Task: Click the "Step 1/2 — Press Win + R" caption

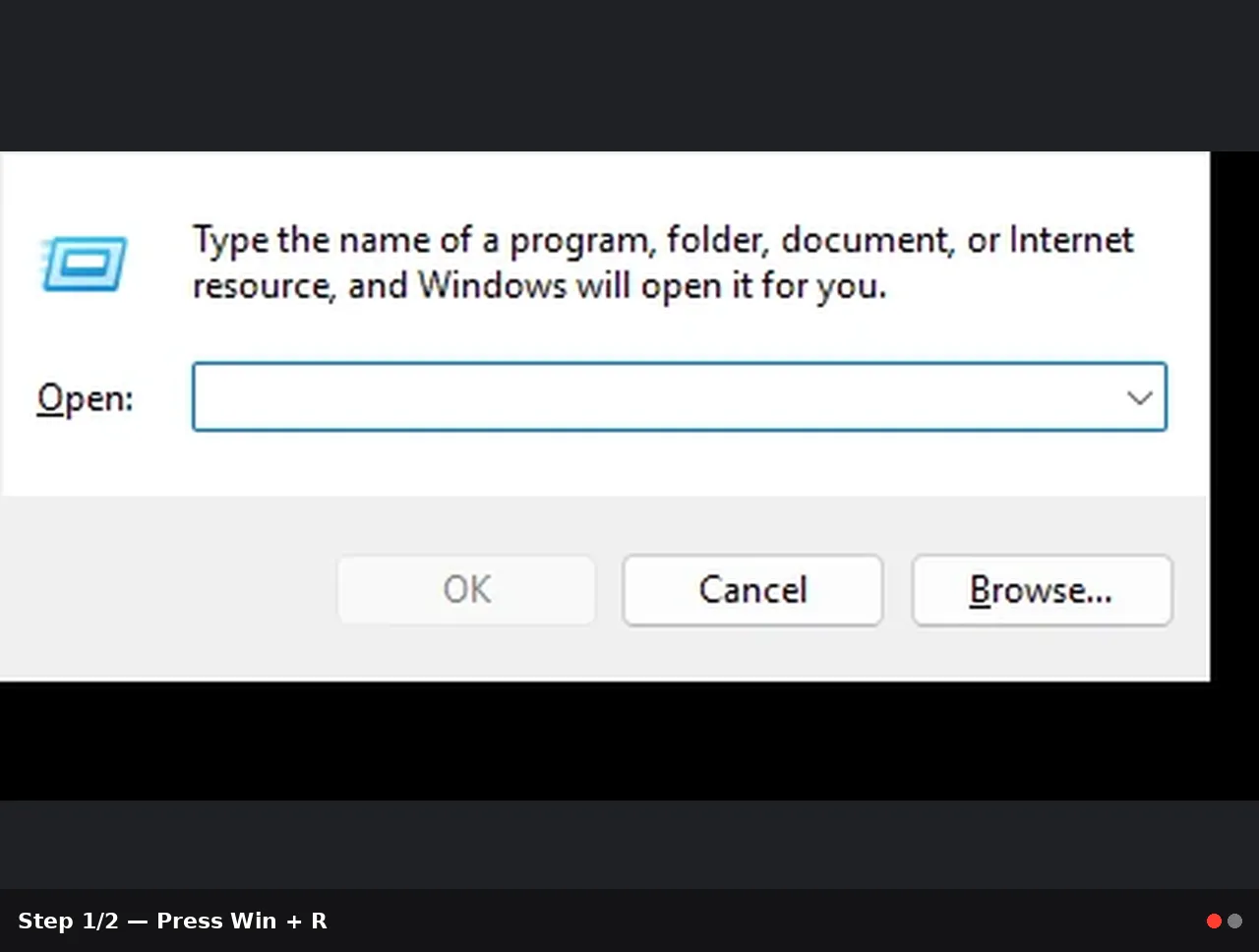Action: click(x=172, y=922)
